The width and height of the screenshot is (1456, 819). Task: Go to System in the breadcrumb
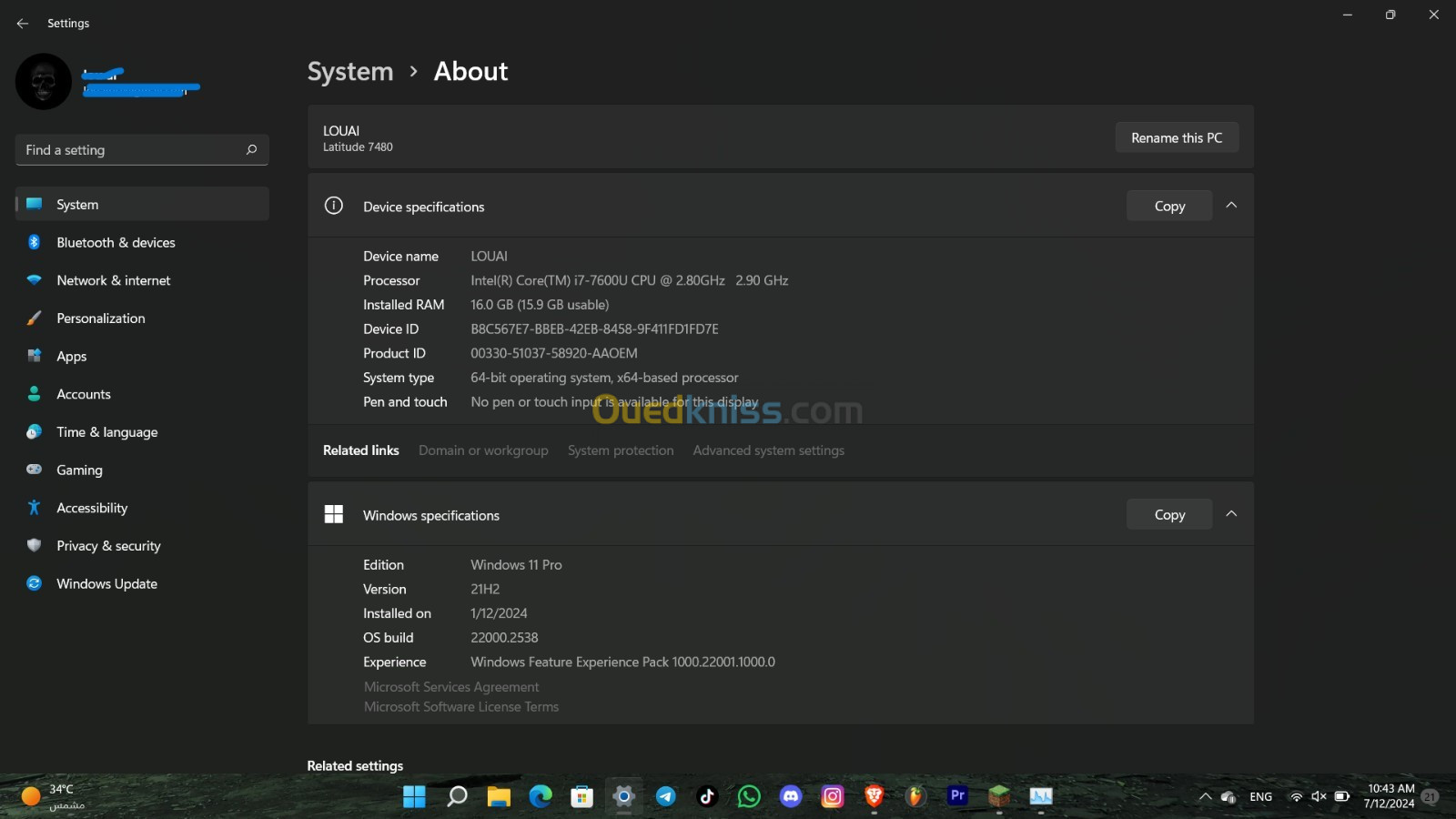coord(350,71)
